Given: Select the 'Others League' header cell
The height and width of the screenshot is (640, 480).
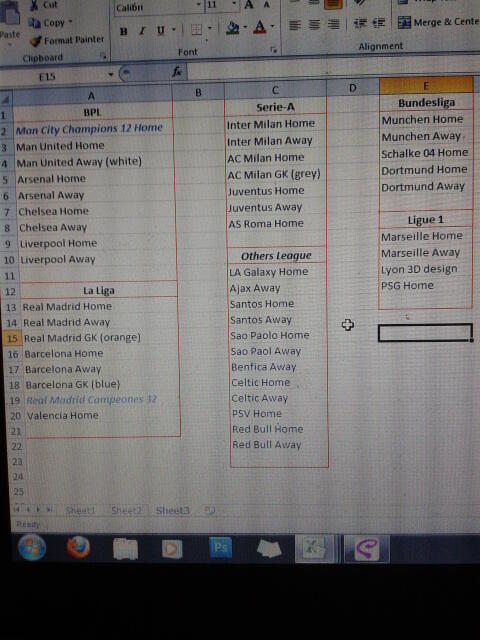Looking at the screenshot, I should click(276, 256).
